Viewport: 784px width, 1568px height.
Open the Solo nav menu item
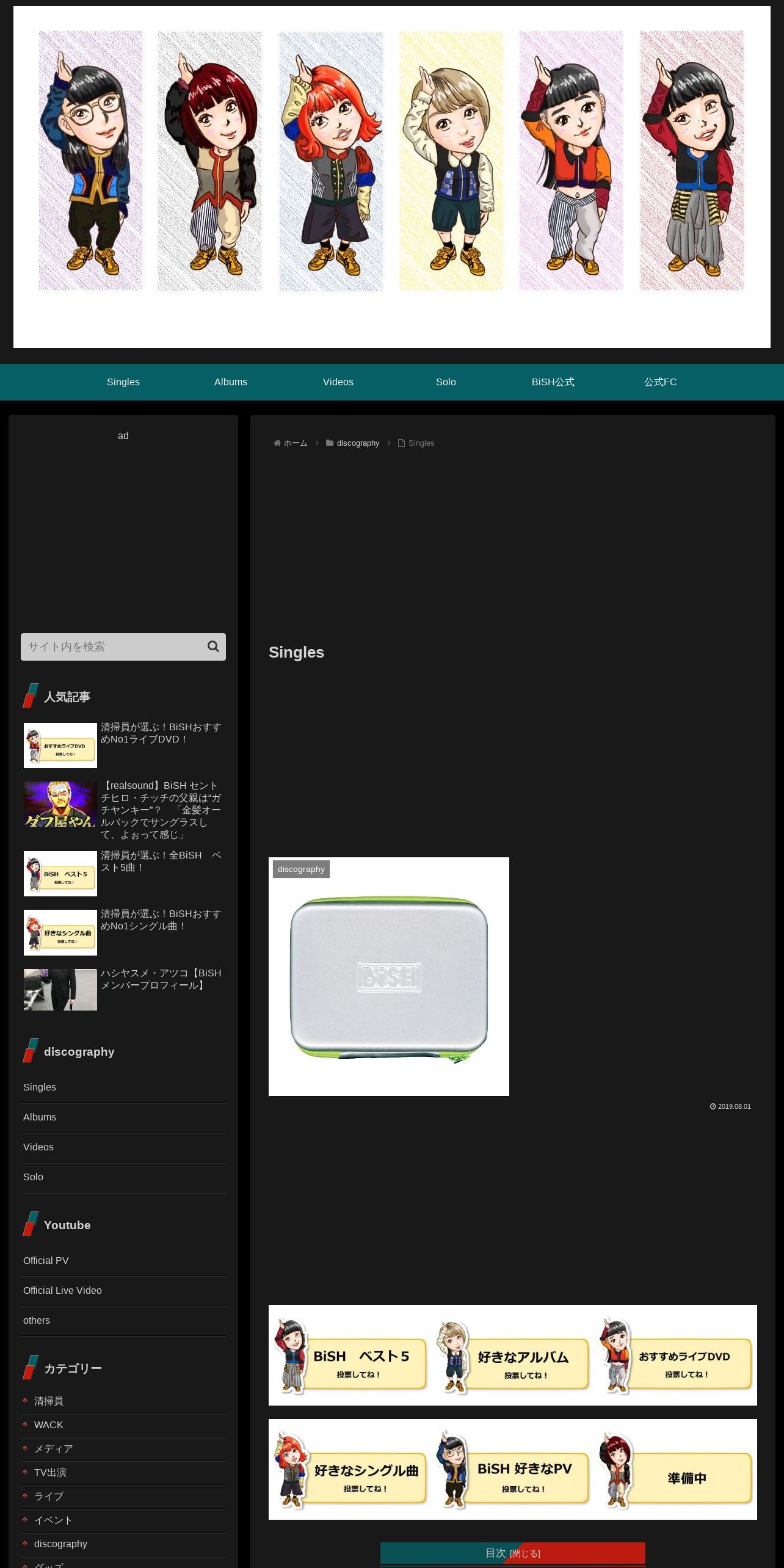click(x=446, y=382)
